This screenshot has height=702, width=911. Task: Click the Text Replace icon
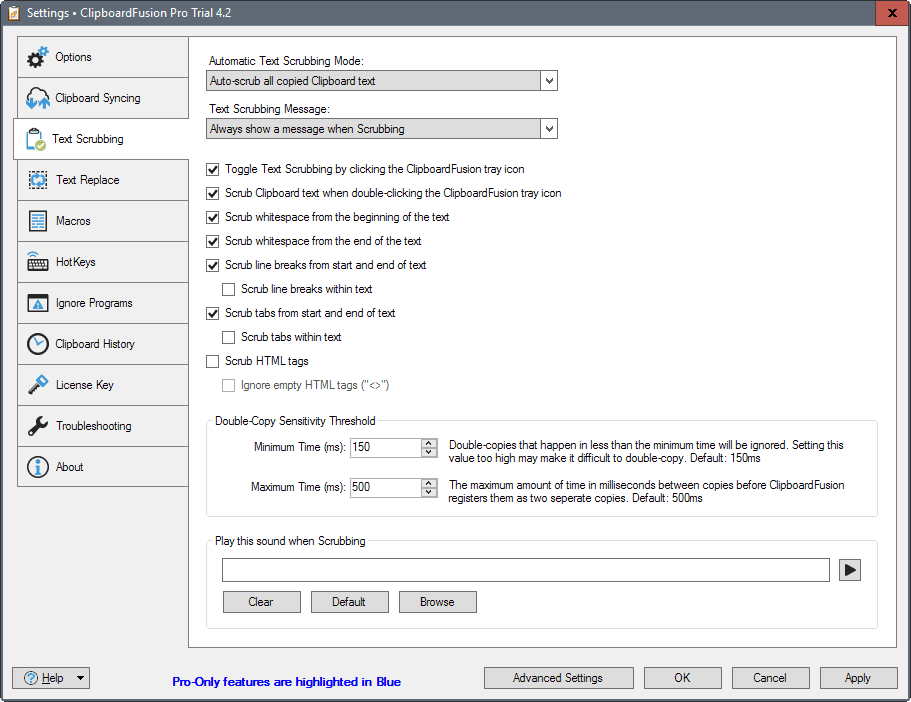38,180
